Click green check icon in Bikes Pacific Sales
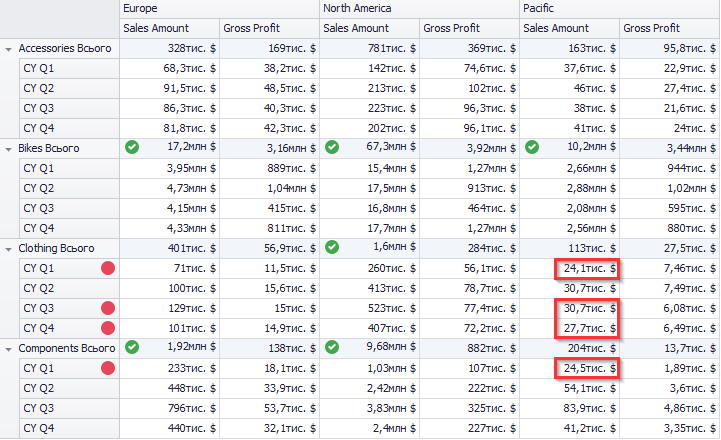This screenshot has height=440, width=721. coord(532,147)
